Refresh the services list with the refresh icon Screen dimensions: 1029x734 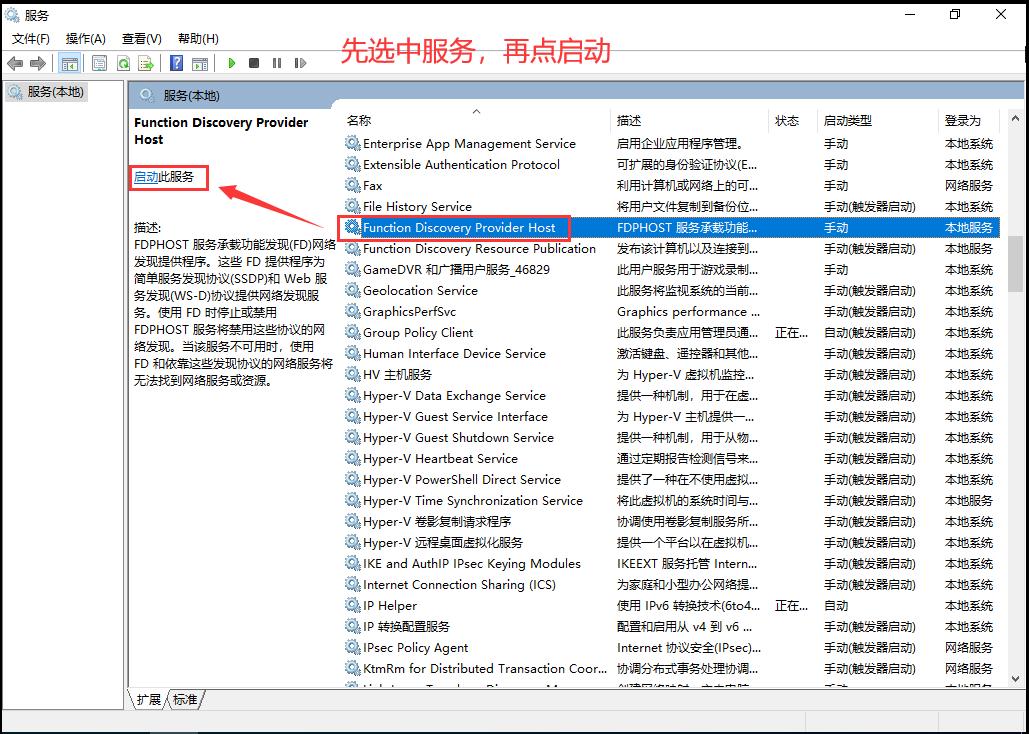click(123, 63)
